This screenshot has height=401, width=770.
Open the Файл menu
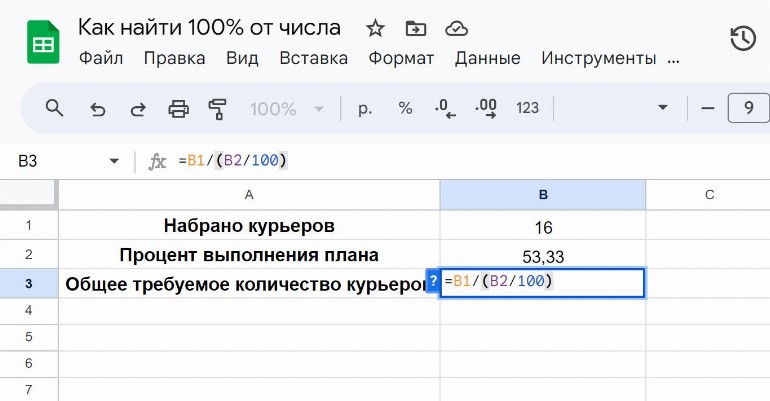102,58
